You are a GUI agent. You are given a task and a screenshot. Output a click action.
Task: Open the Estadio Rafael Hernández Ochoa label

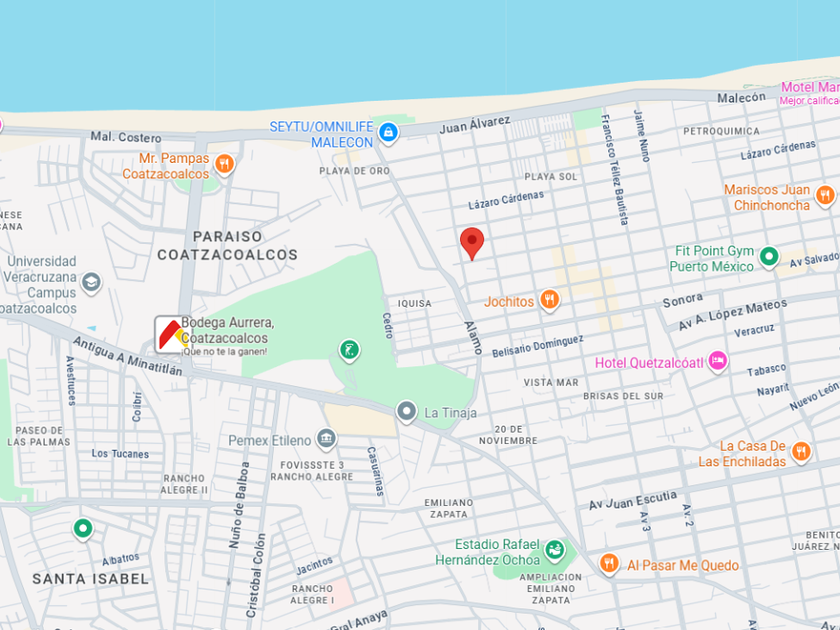click(488, 552)
